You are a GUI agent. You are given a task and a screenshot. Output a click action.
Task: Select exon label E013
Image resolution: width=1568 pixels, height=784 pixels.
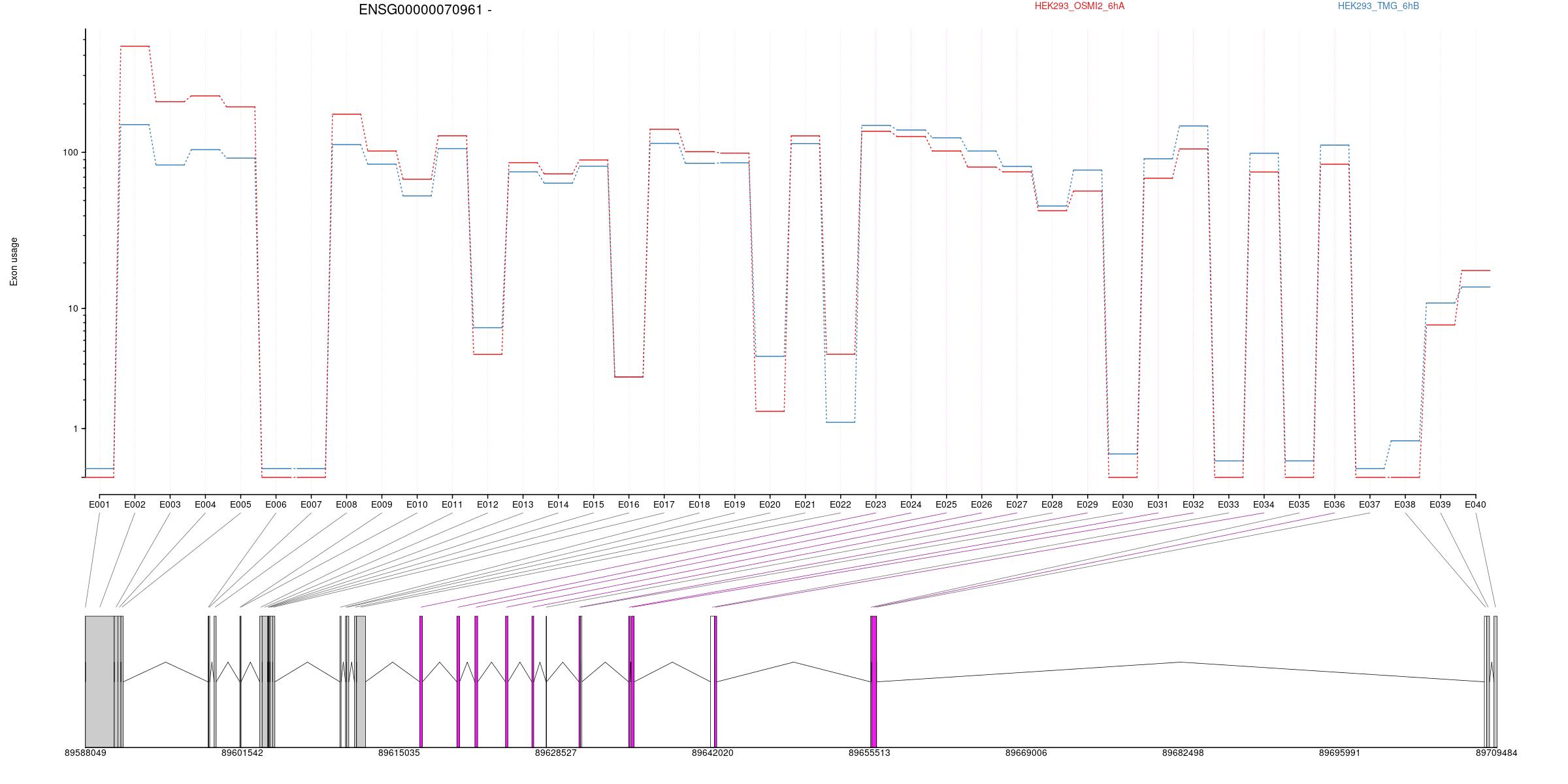tap(523, 504)
